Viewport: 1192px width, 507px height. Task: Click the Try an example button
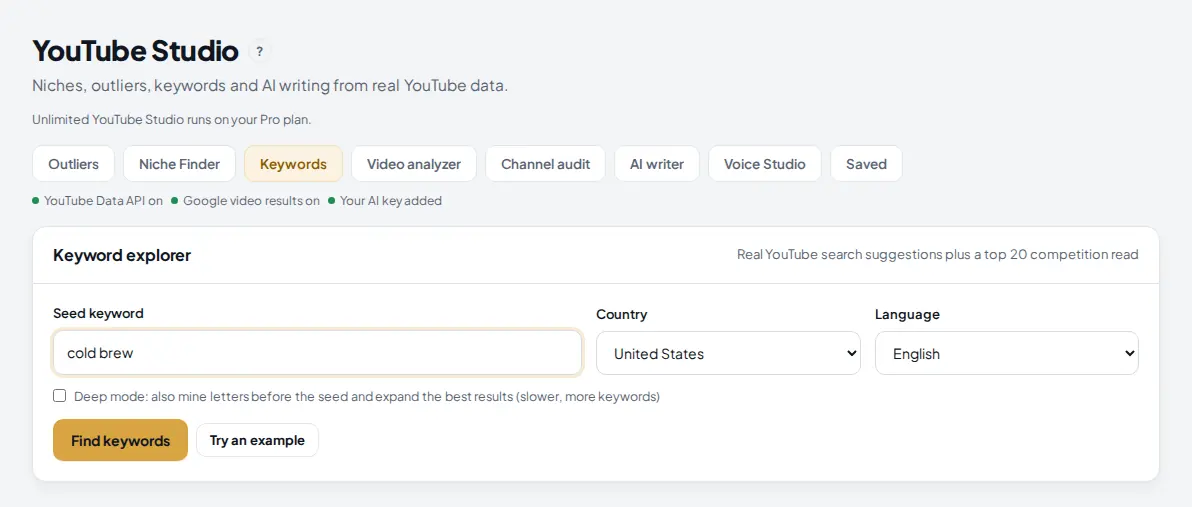pos(257,440)
